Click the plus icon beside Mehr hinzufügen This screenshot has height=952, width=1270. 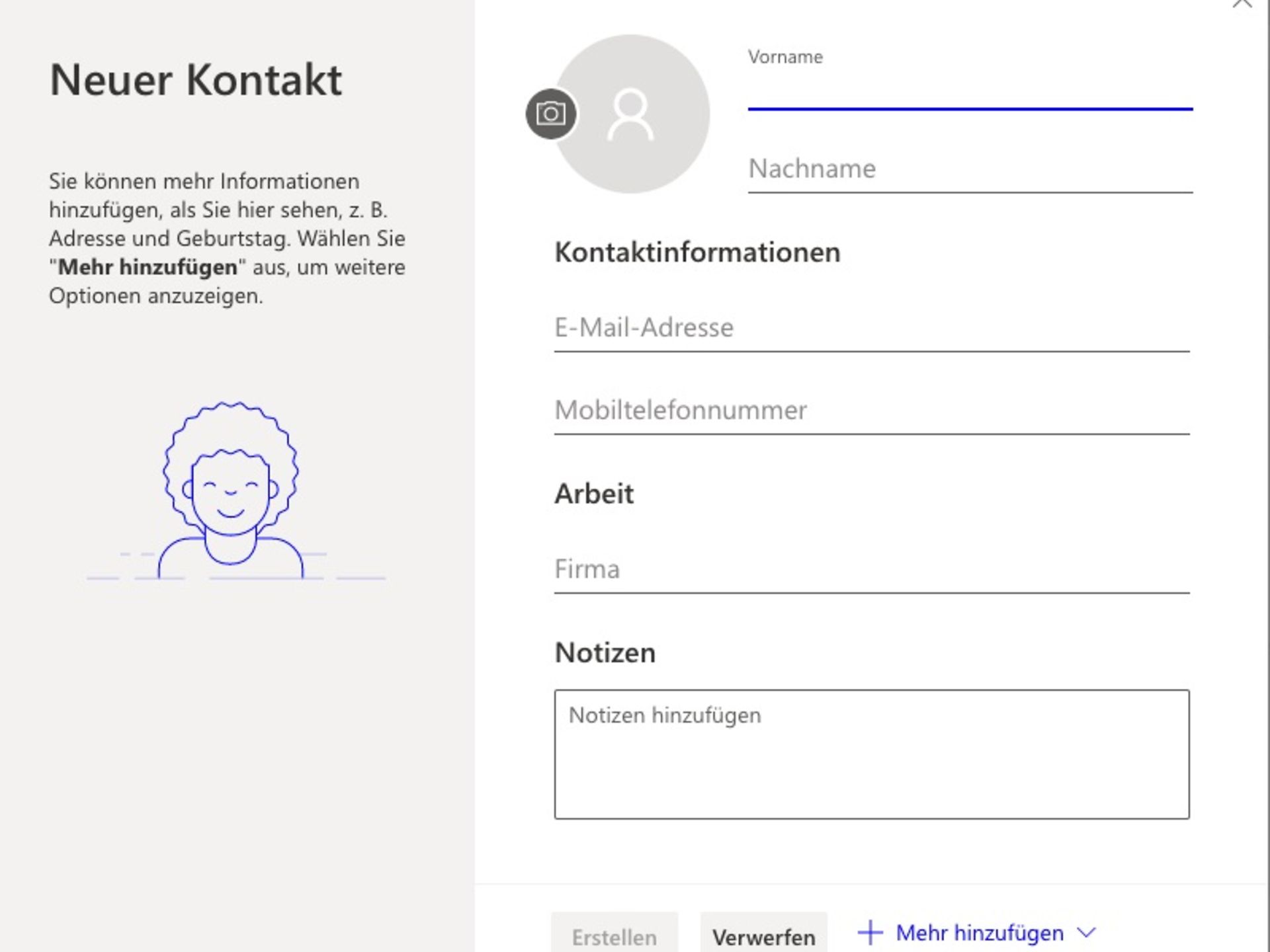870,933
